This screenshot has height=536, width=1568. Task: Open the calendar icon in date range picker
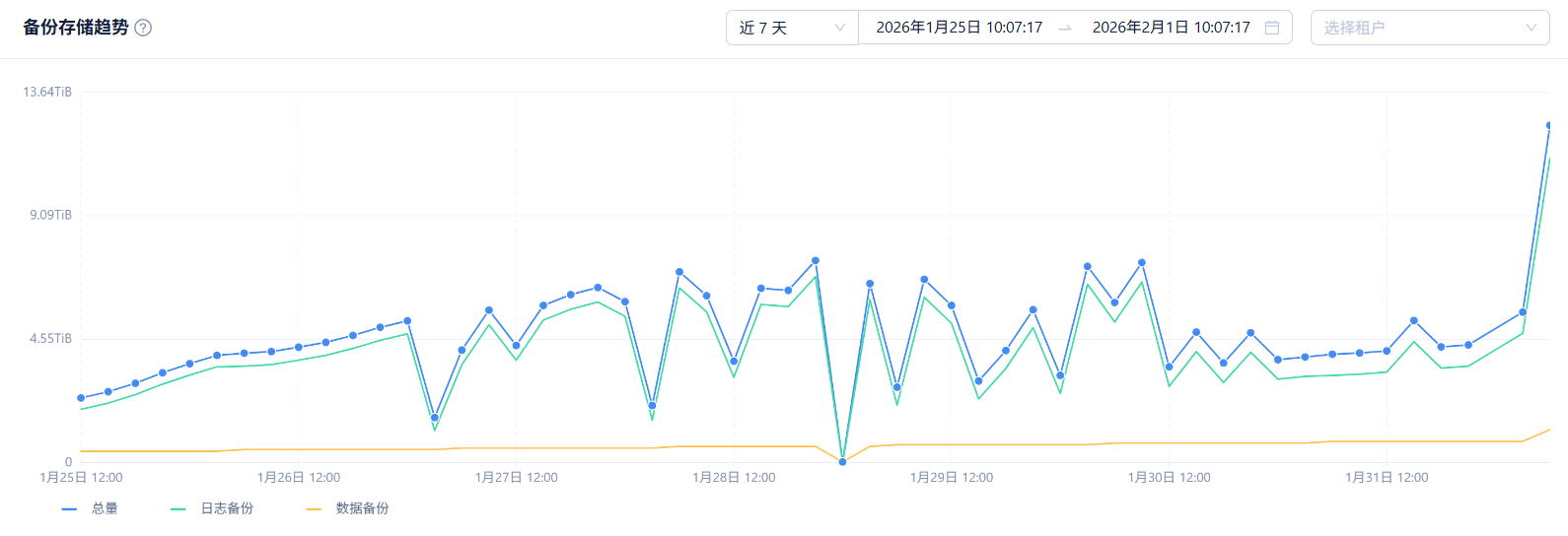(1272, 28)
